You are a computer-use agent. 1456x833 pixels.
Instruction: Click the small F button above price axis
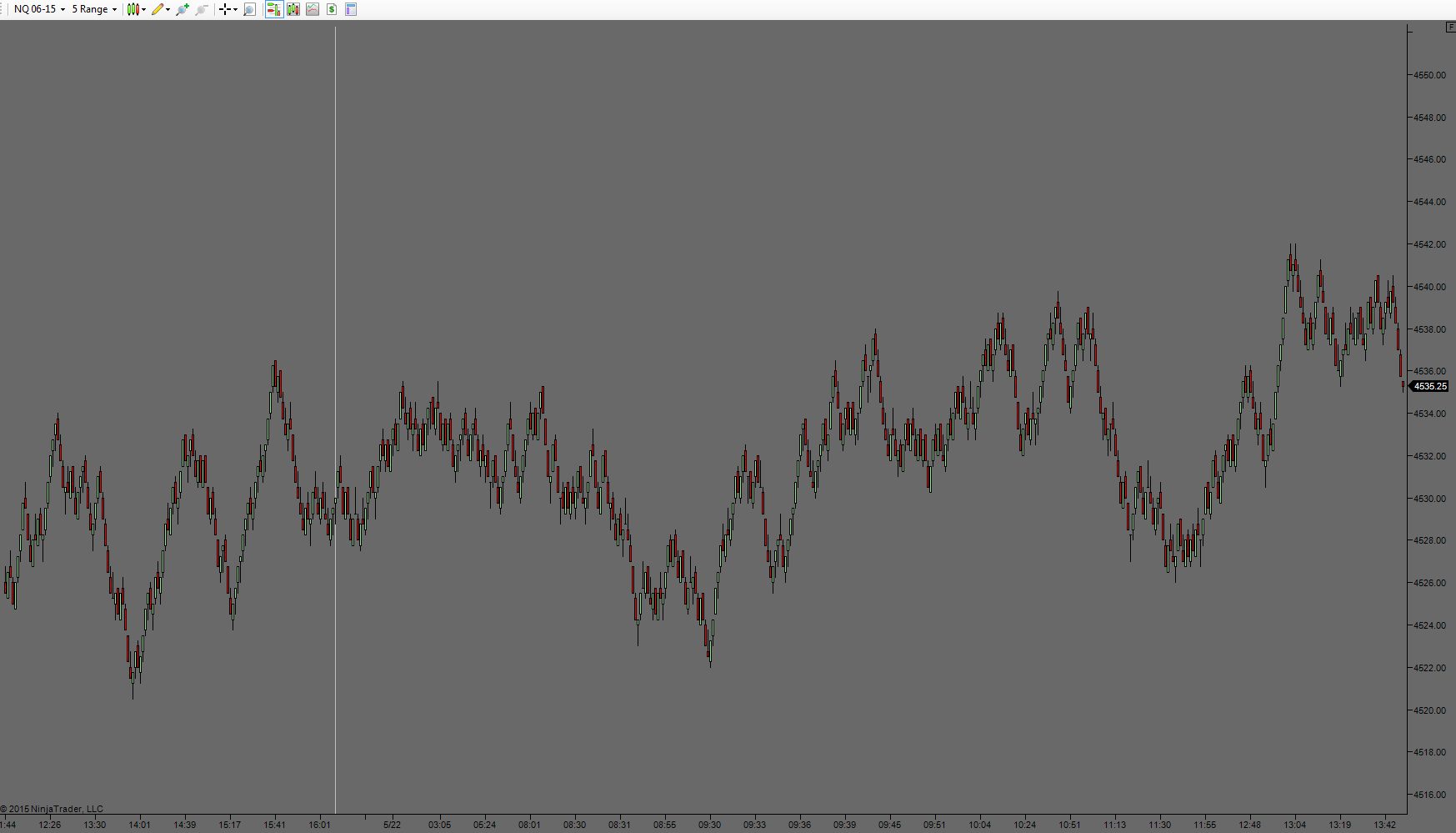pos(1450,28)
